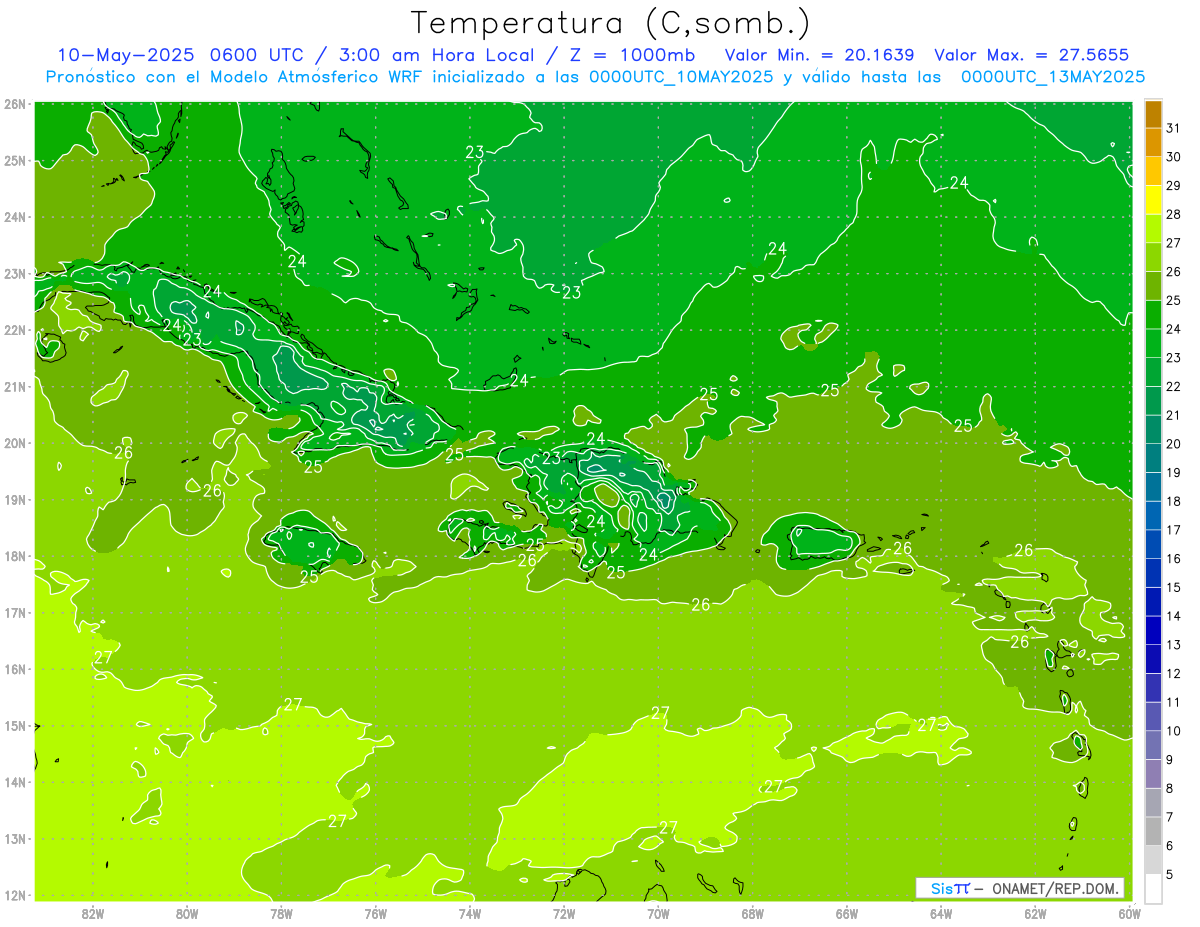The height and width of the screenshot is (927, 1200).
Task: Click the "62W" longitude axis label
Action: 1035,912
